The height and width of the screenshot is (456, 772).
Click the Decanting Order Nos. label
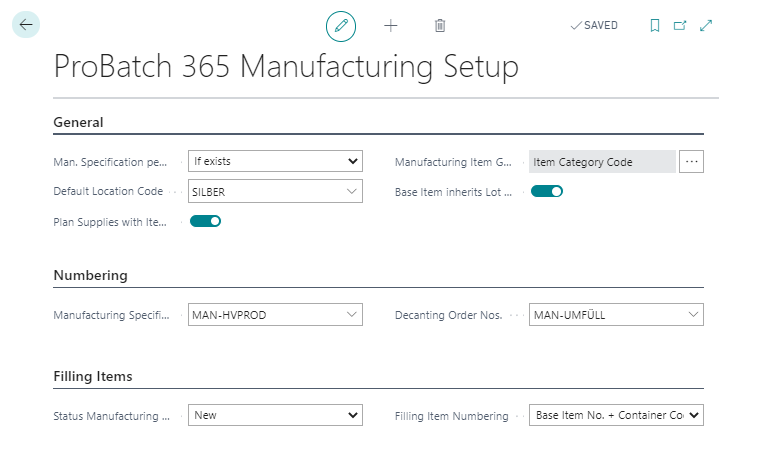(449, 315)
